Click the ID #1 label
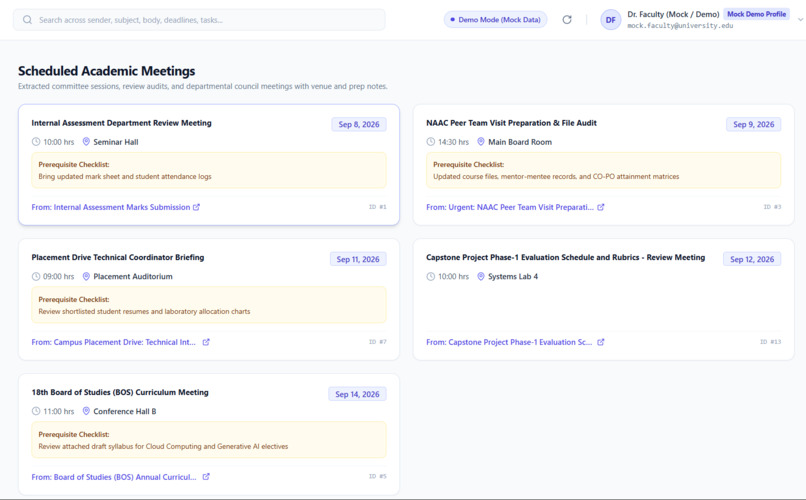The width and height of the screenshot is (806, 500). pyautogui.click(x=377, y=207)
